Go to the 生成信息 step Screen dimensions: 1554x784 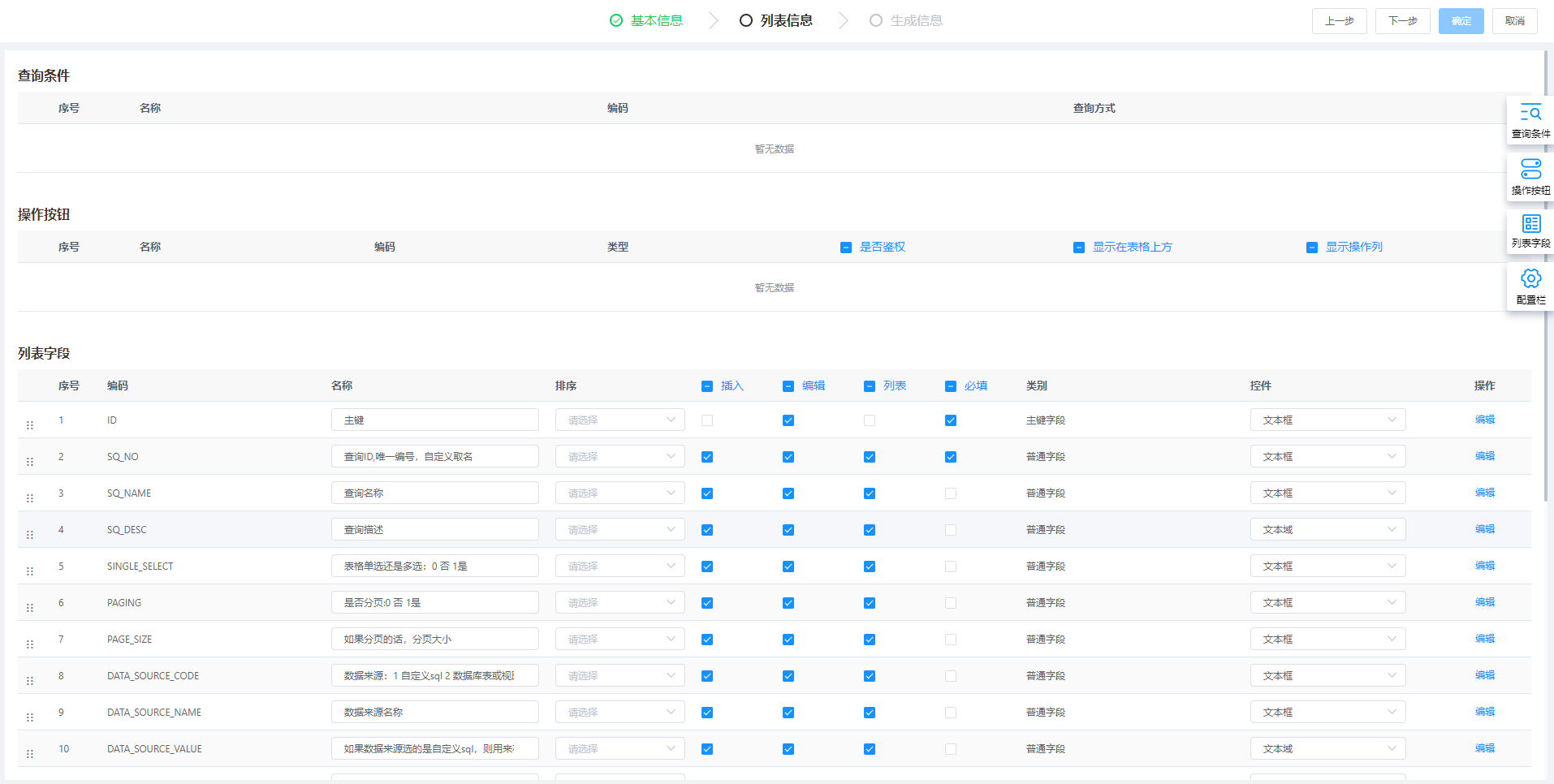point(917,20)
